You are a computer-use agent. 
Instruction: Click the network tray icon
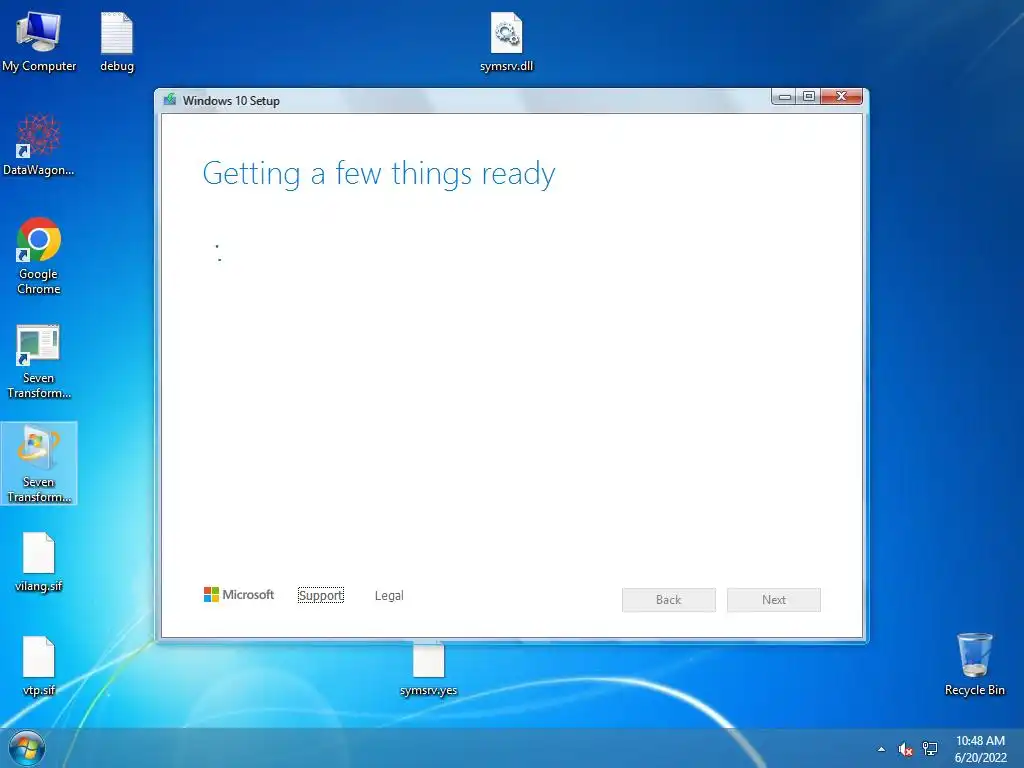930,749
